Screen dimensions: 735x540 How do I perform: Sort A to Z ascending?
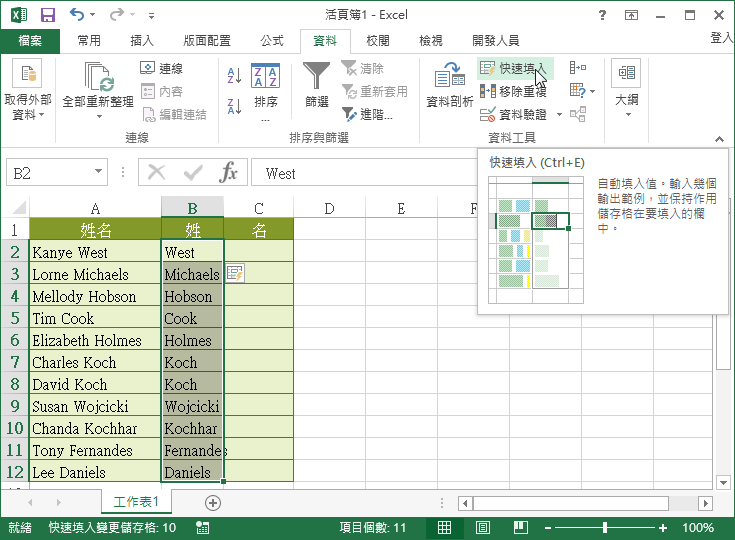tap(234, 75)
